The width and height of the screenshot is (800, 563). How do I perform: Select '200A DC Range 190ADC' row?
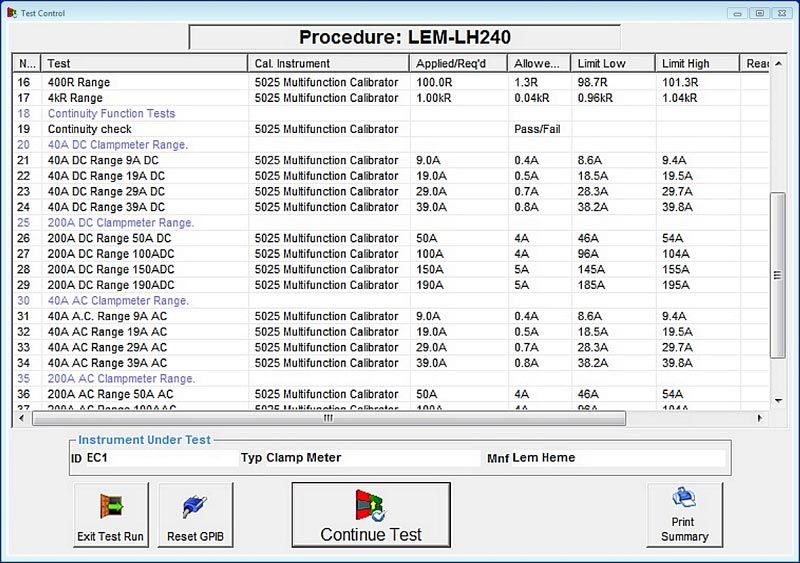click(391, 285)
